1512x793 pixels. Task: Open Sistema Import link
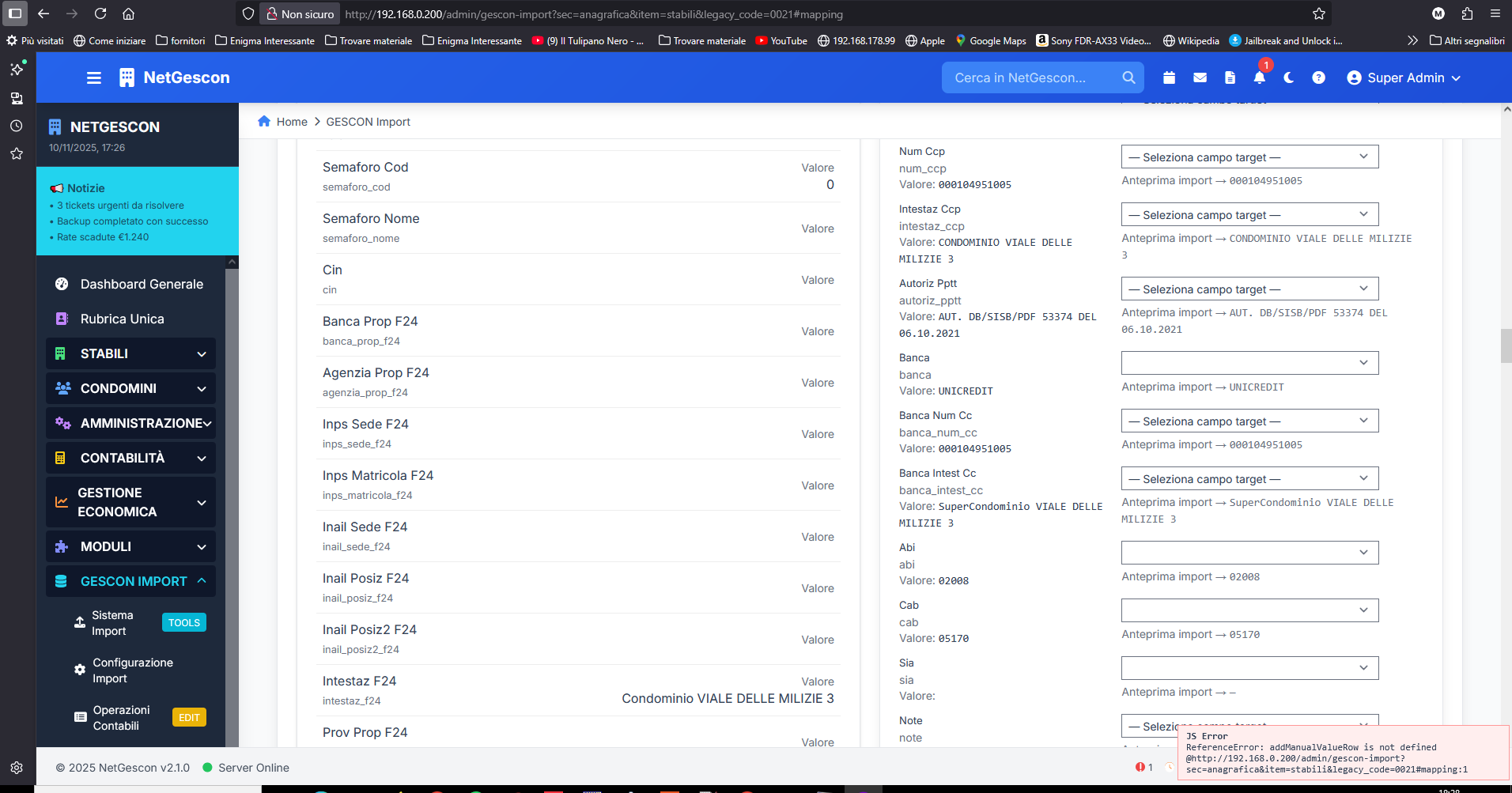112,623
